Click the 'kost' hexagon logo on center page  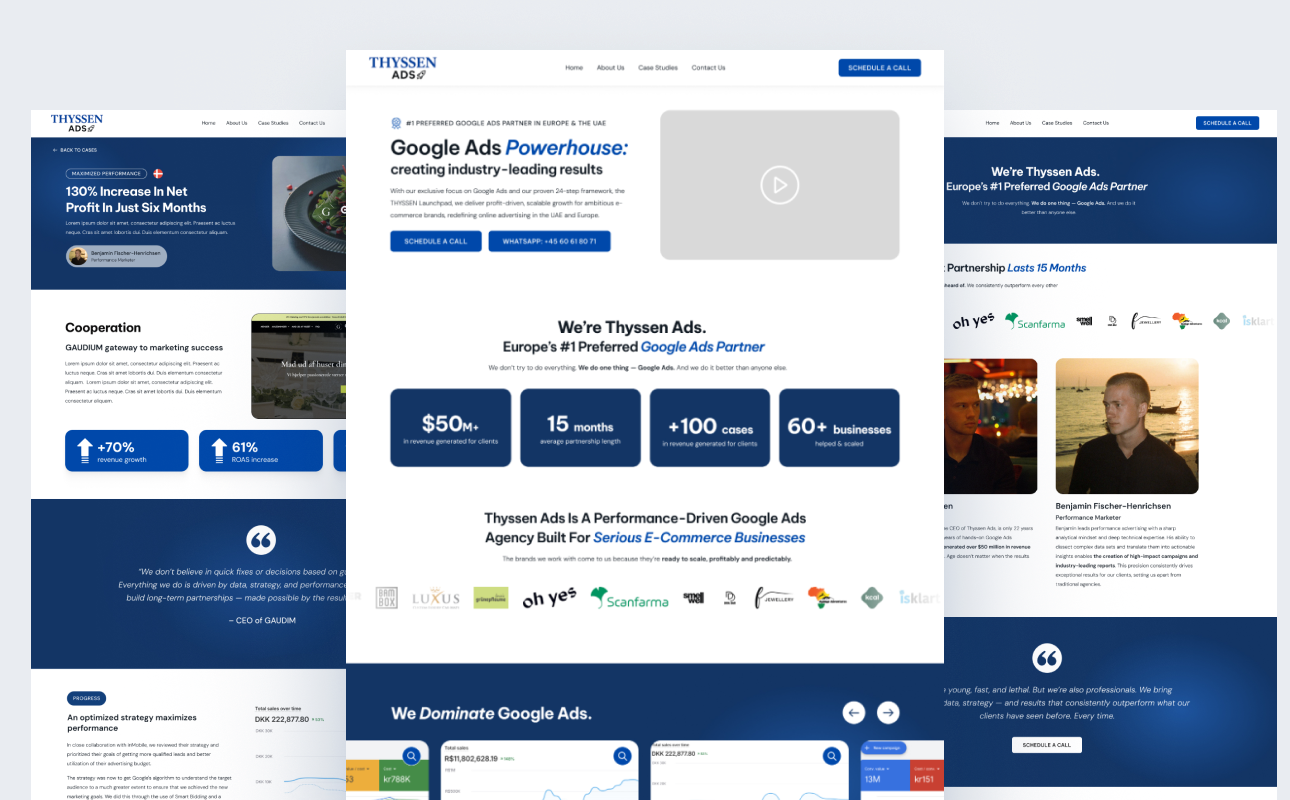tap(872, 598)
